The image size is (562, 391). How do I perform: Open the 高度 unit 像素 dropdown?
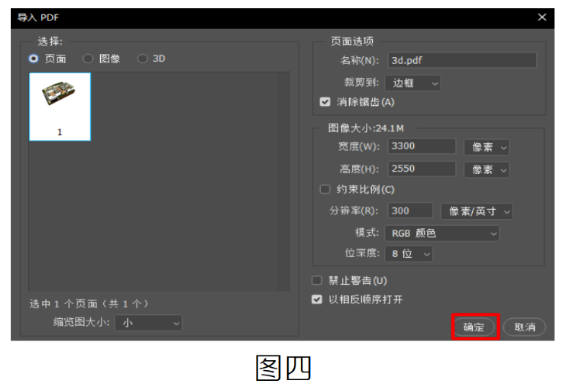tap(487, 170)
